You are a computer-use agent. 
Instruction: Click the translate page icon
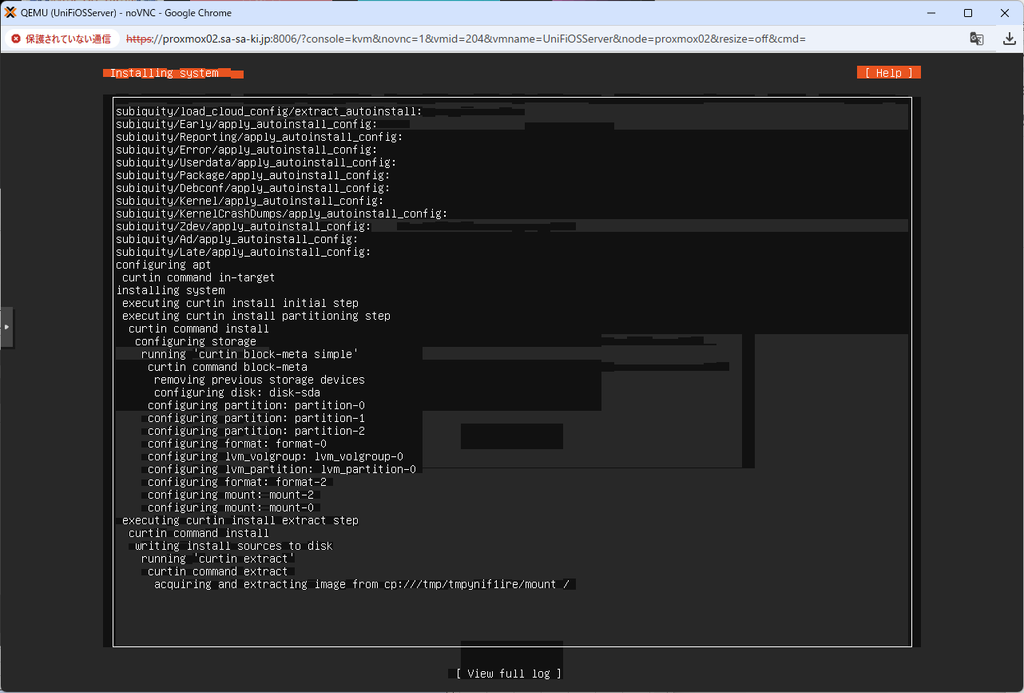click(x=976, y=39)
